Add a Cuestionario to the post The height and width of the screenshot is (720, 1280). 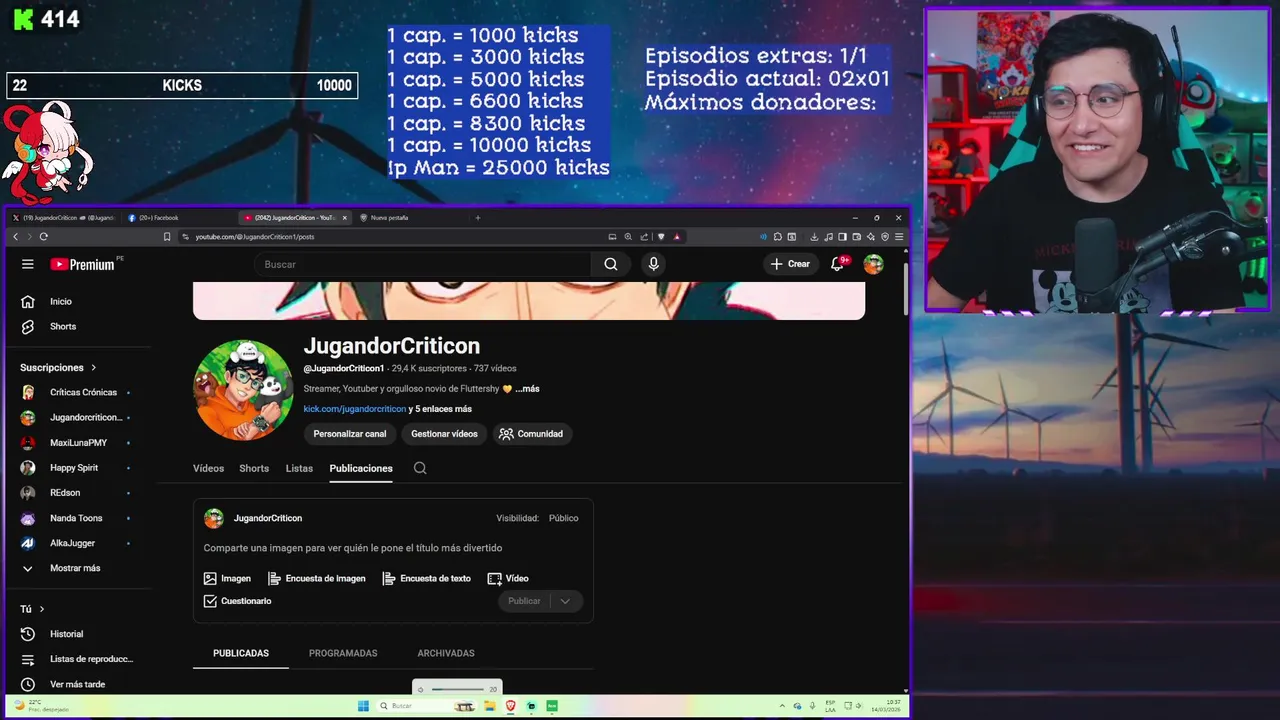point(237,601)
